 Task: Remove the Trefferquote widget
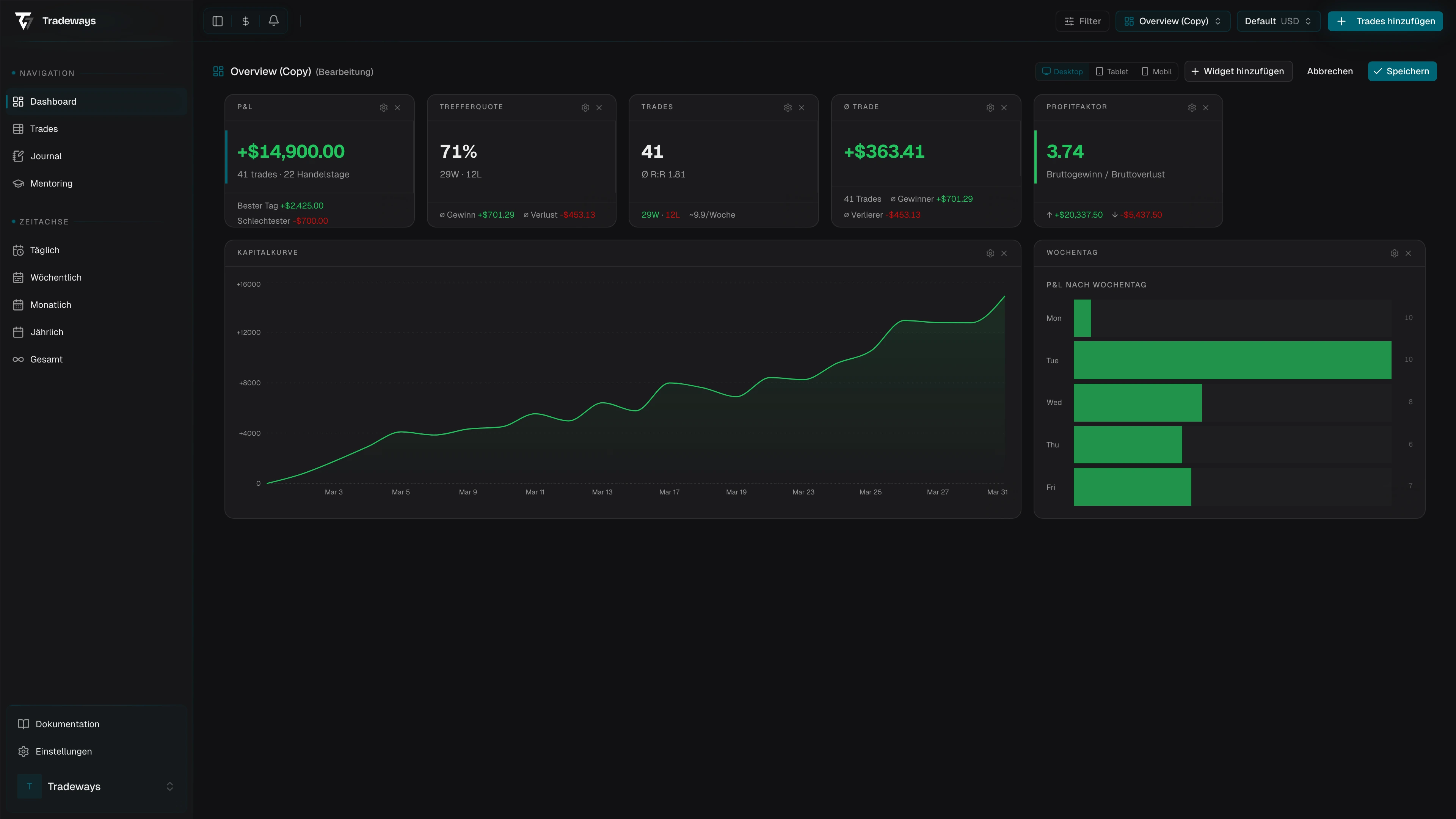pos(599,107)
